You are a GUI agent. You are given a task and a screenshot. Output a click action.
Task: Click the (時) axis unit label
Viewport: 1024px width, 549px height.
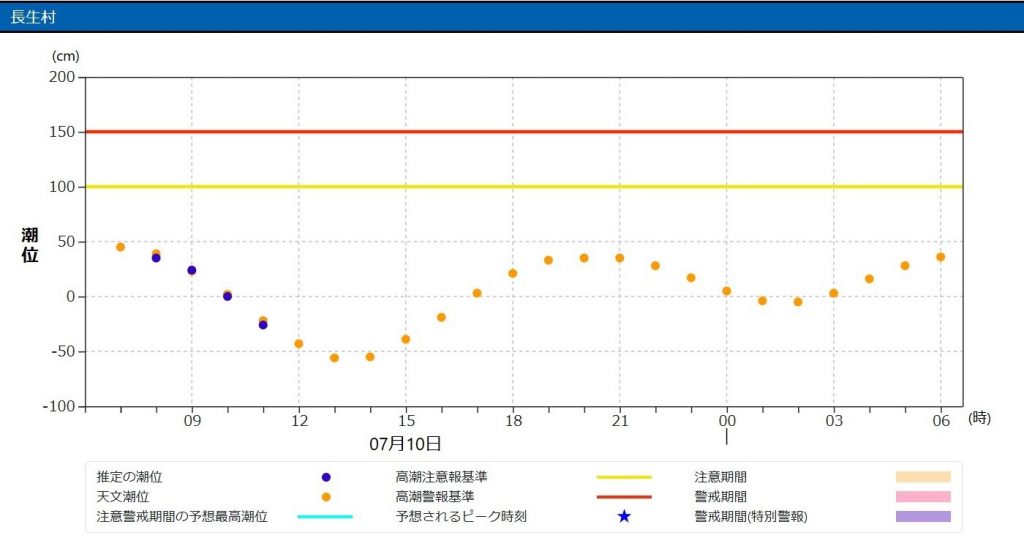979,418
